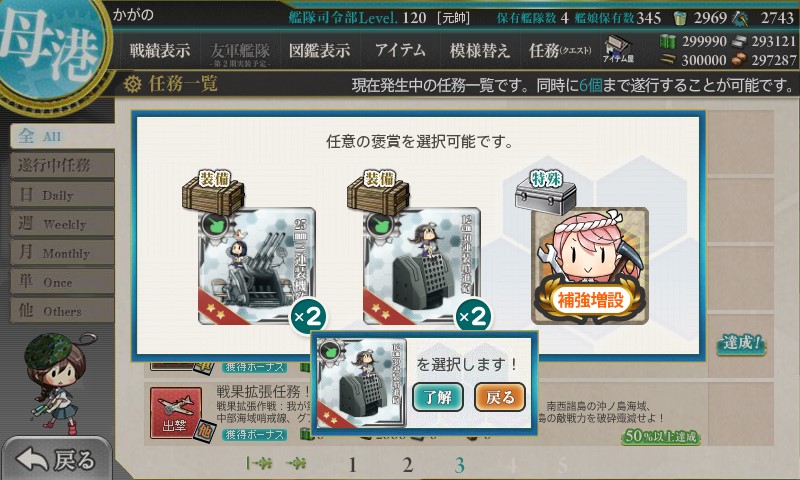The image size is (800, 480).
Task: Go to previous quest page arrow
Action: (296, 463)
